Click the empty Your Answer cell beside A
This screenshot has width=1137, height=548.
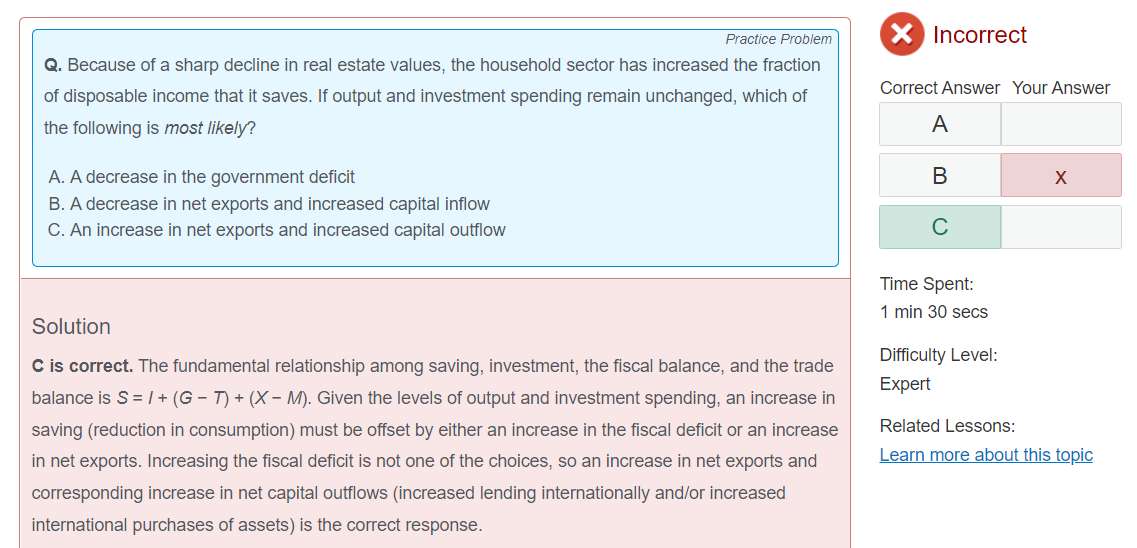(1060, 124)
